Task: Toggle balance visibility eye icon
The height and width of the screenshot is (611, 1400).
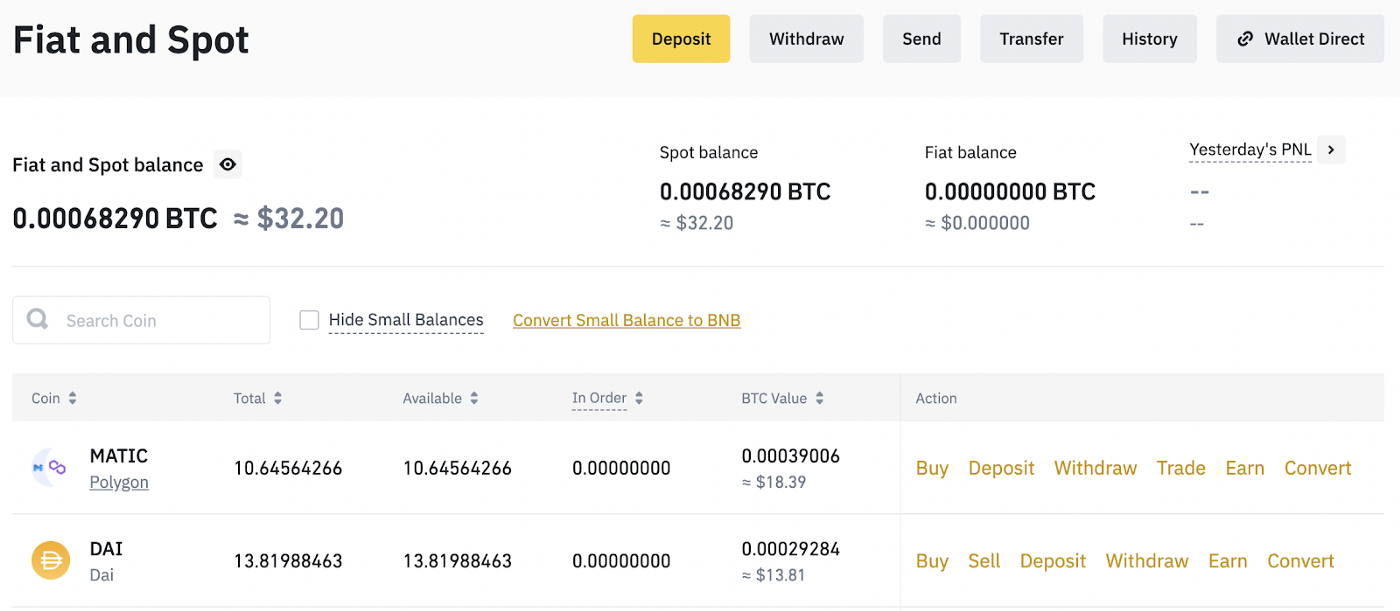Action: tap(228, 165)
